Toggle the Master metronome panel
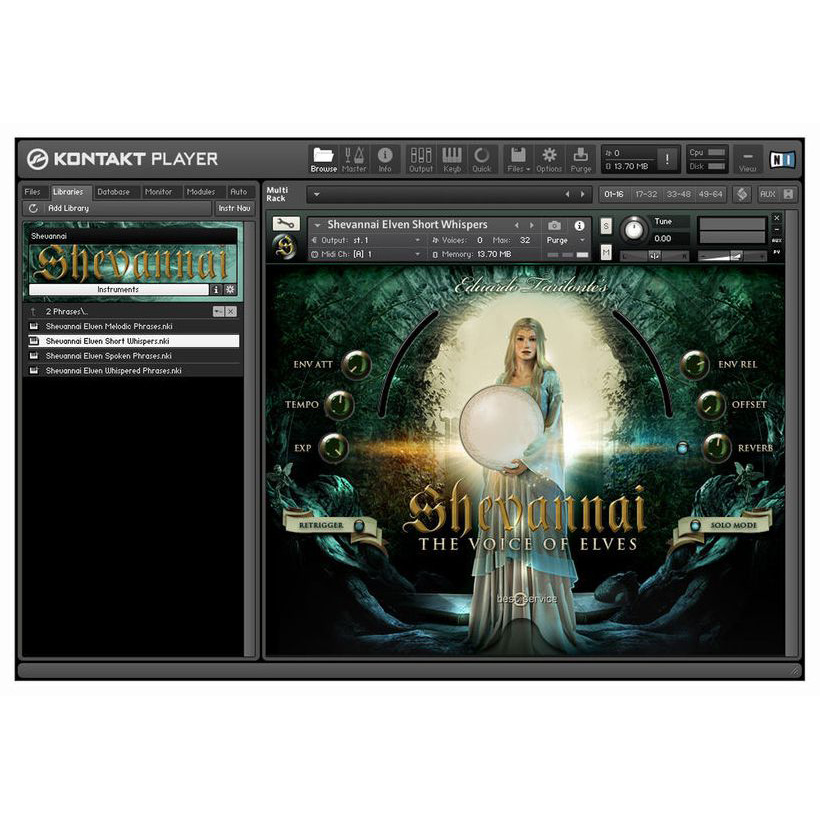 click(354, 160)
